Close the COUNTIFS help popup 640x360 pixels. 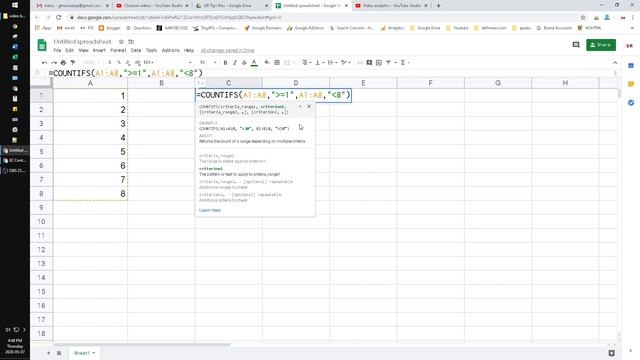(309, 107)
